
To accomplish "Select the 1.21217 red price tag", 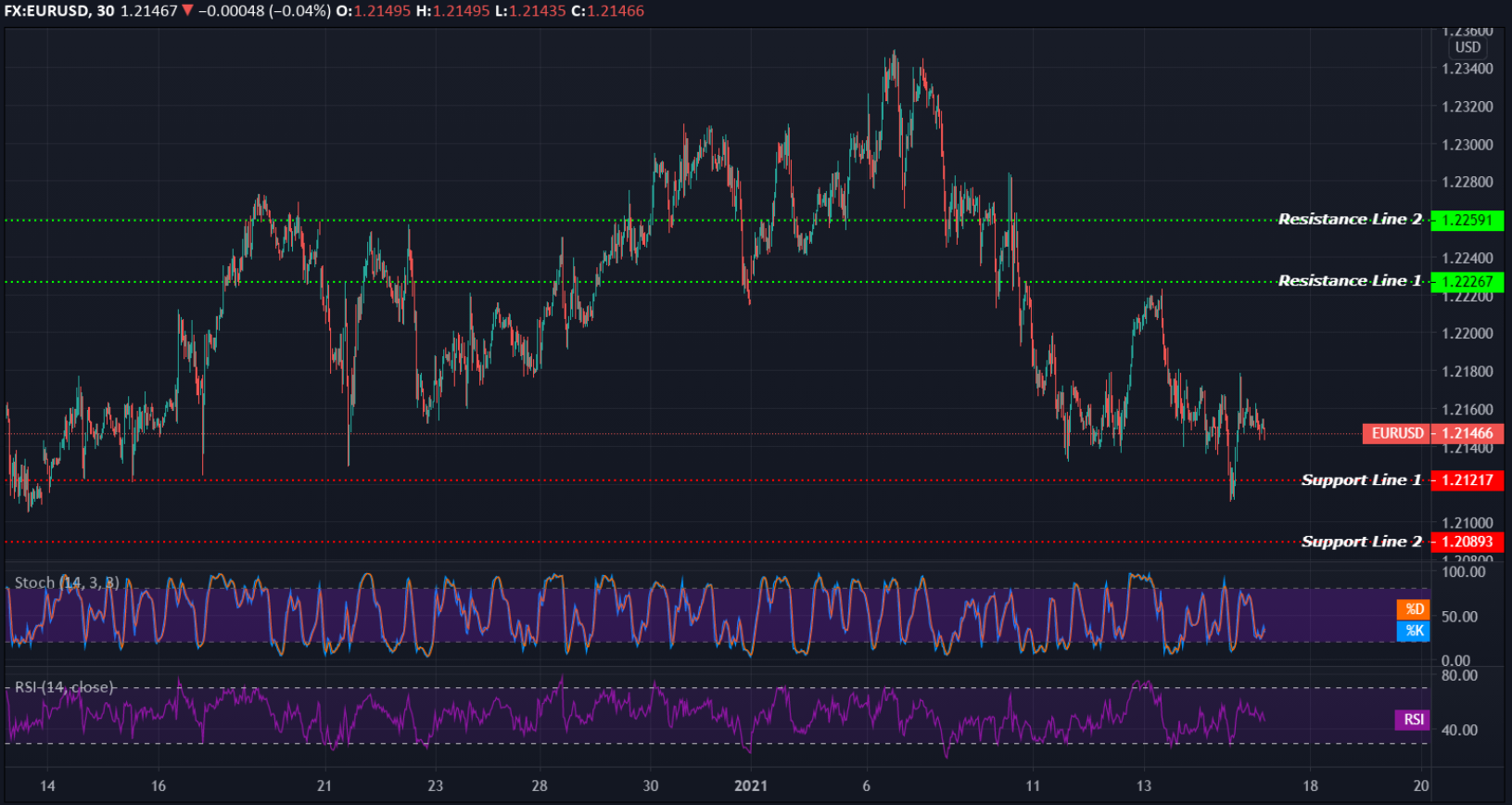I will 1468,480.
